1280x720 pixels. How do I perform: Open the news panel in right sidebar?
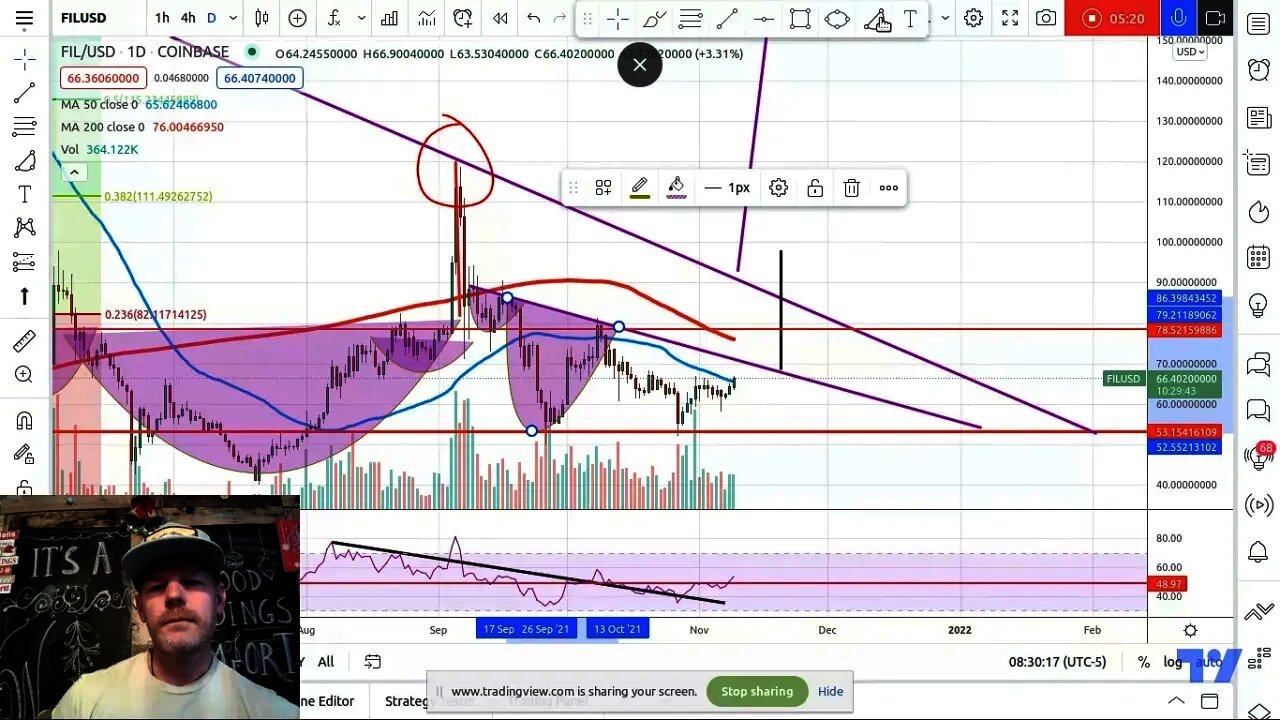tap(1259, 118)
